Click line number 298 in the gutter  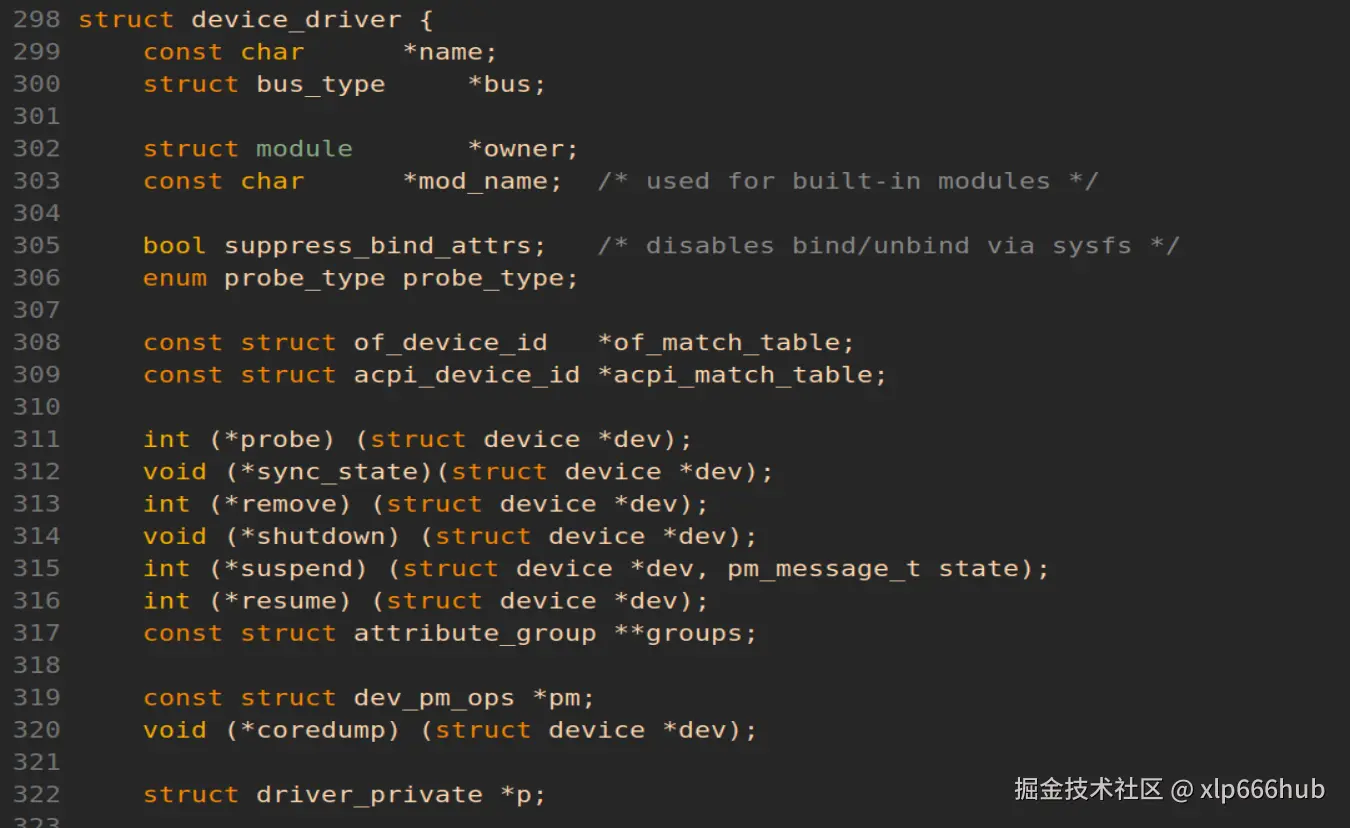point(36,19)
